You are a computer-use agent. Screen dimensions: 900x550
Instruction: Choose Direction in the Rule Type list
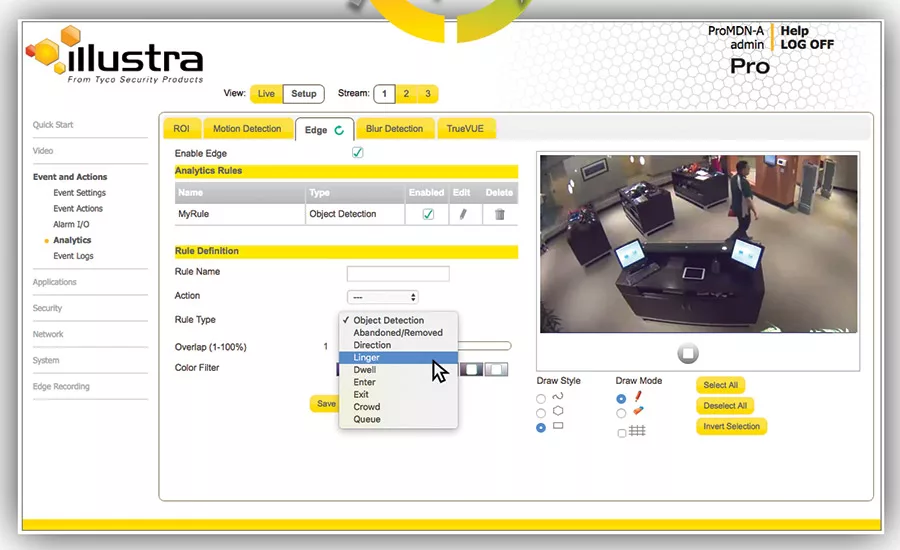point(398,345)
